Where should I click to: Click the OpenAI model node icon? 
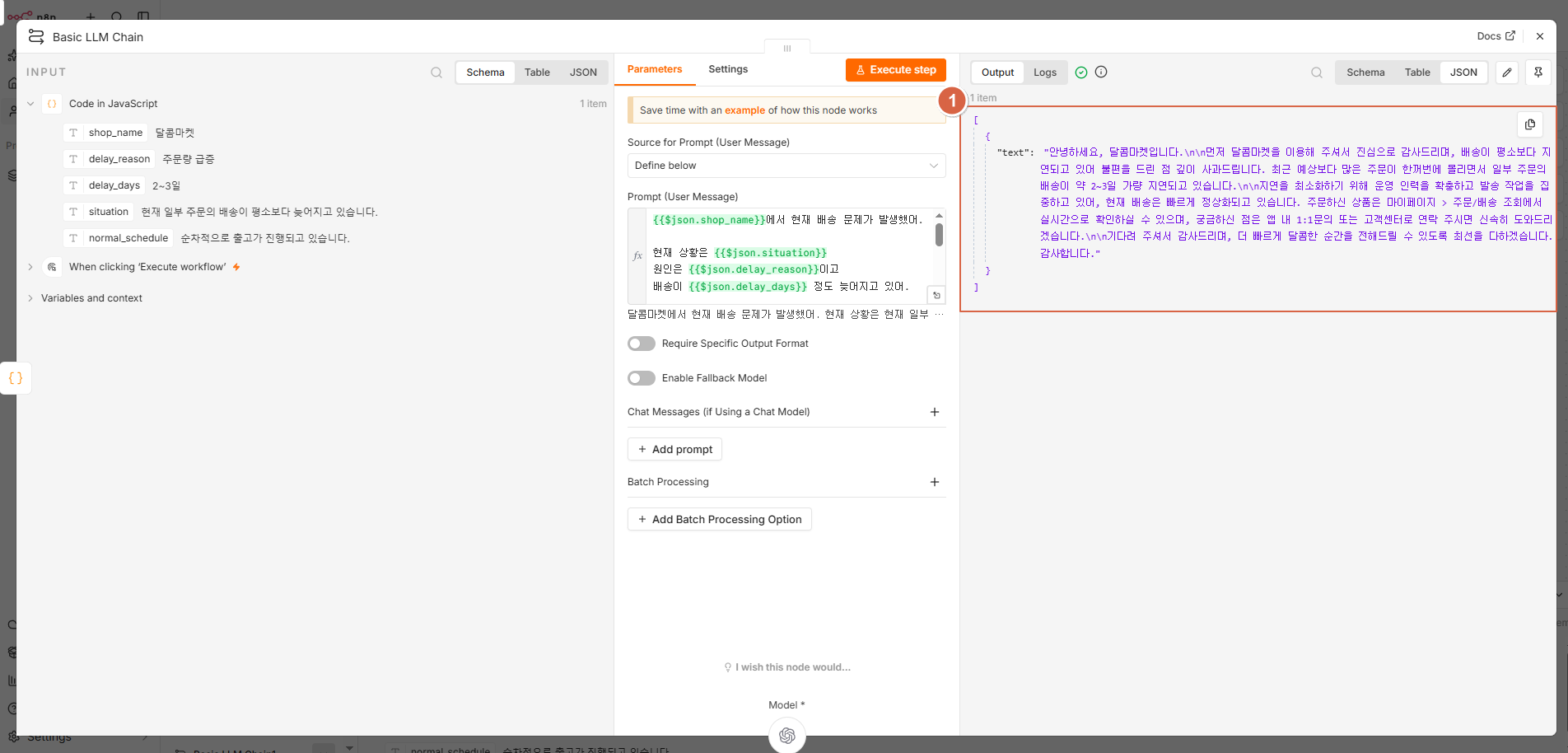coord(786,735)
